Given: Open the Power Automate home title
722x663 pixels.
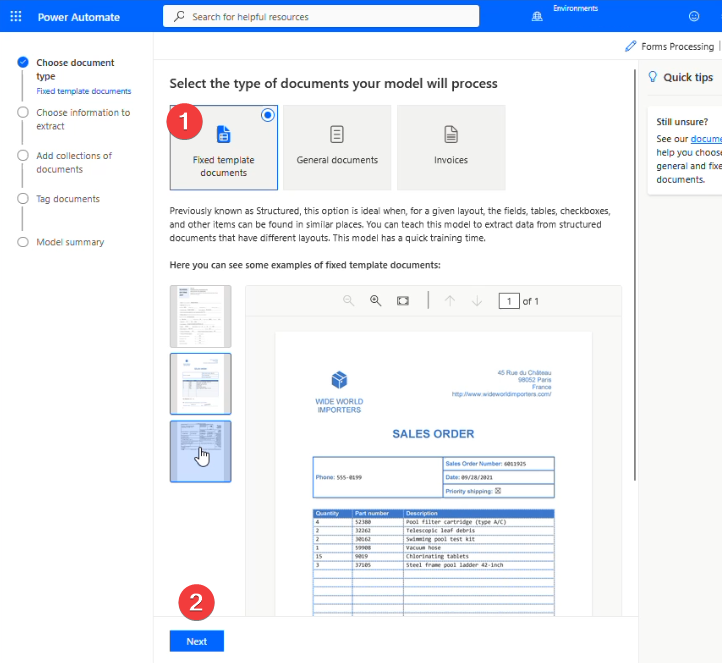Looking at the screenshot, I should 79,17.
